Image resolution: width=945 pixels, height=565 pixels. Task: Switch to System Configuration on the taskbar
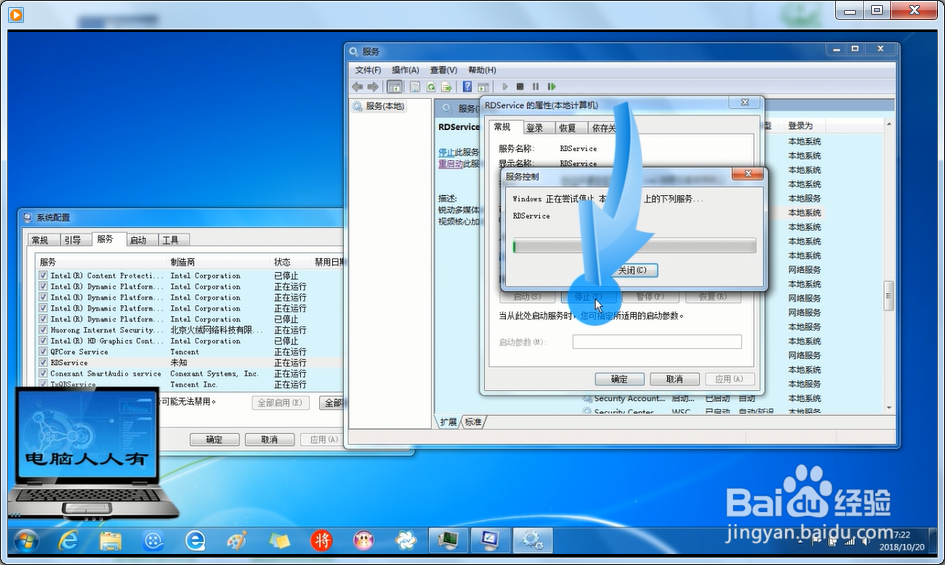490,540
